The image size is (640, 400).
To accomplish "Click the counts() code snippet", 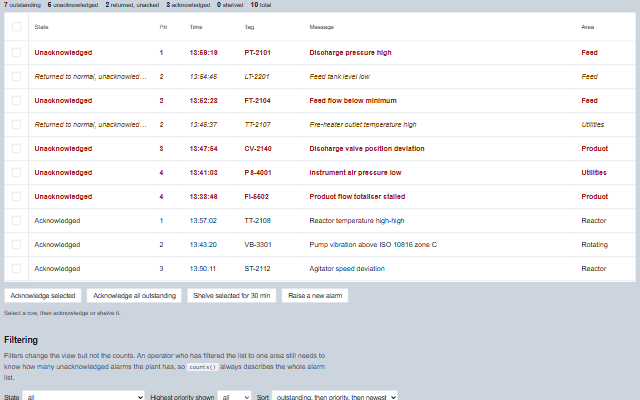I will [x=202, y=367].
